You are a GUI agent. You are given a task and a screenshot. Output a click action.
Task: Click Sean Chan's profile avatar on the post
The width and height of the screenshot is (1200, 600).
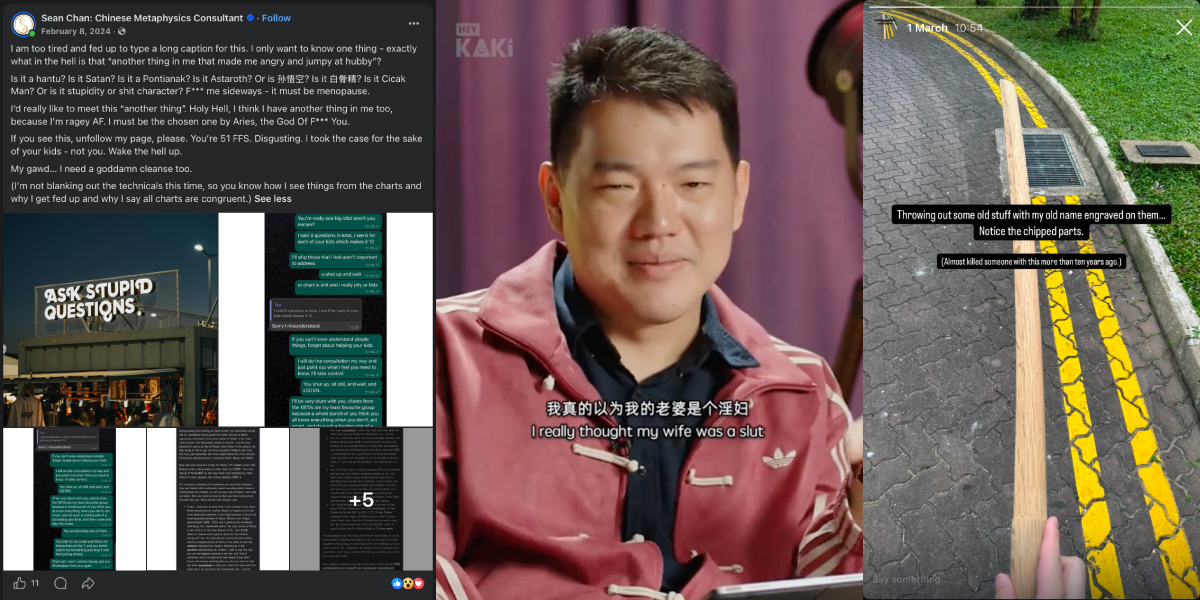(23, 24)
